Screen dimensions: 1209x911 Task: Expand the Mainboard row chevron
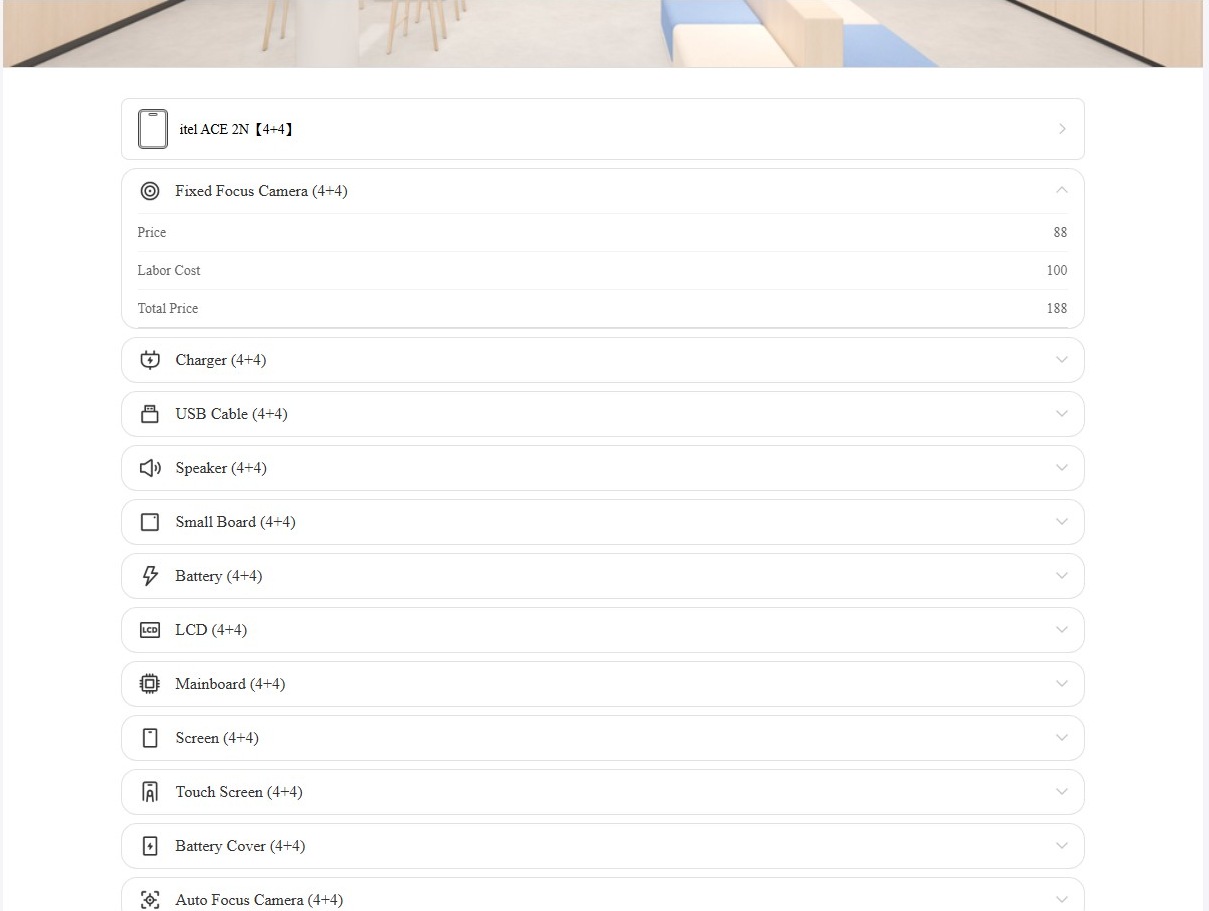coord(1062,684)
